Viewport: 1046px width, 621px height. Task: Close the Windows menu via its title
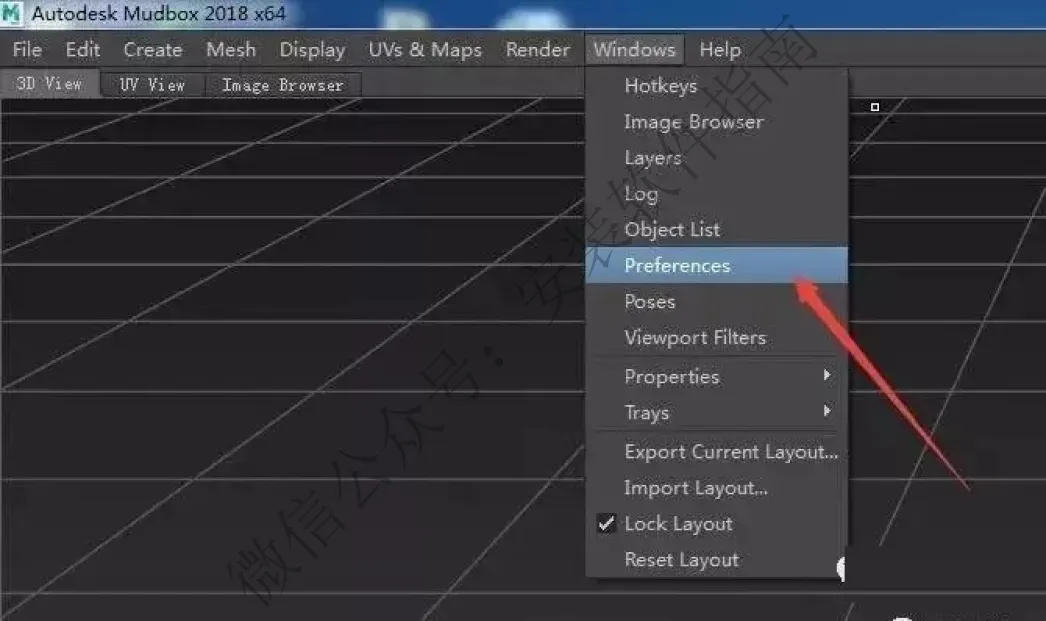(634, 49)
